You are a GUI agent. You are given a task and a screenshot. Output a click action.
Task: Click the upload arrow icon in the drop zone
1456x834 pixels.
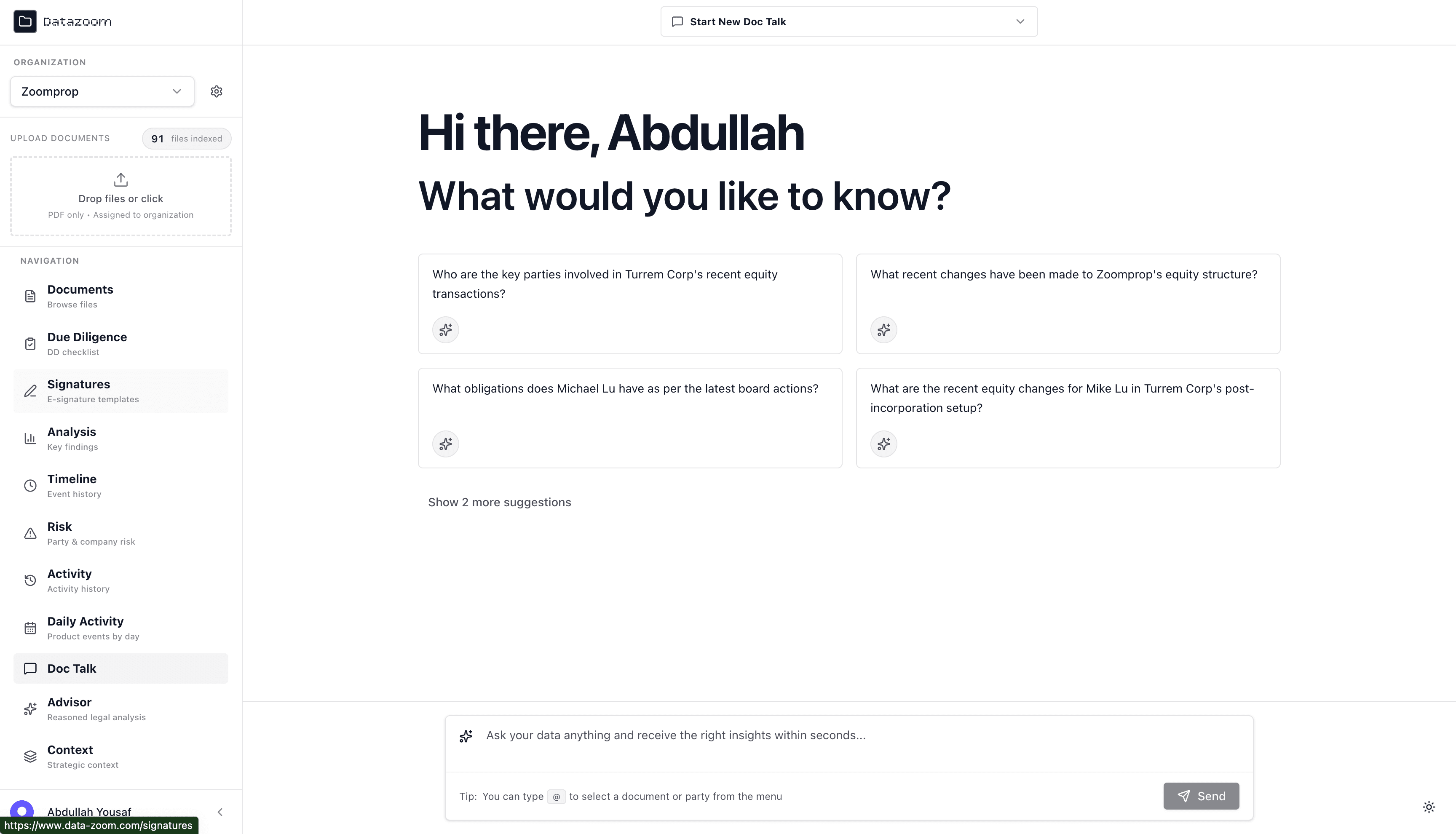tap(121, 180)
